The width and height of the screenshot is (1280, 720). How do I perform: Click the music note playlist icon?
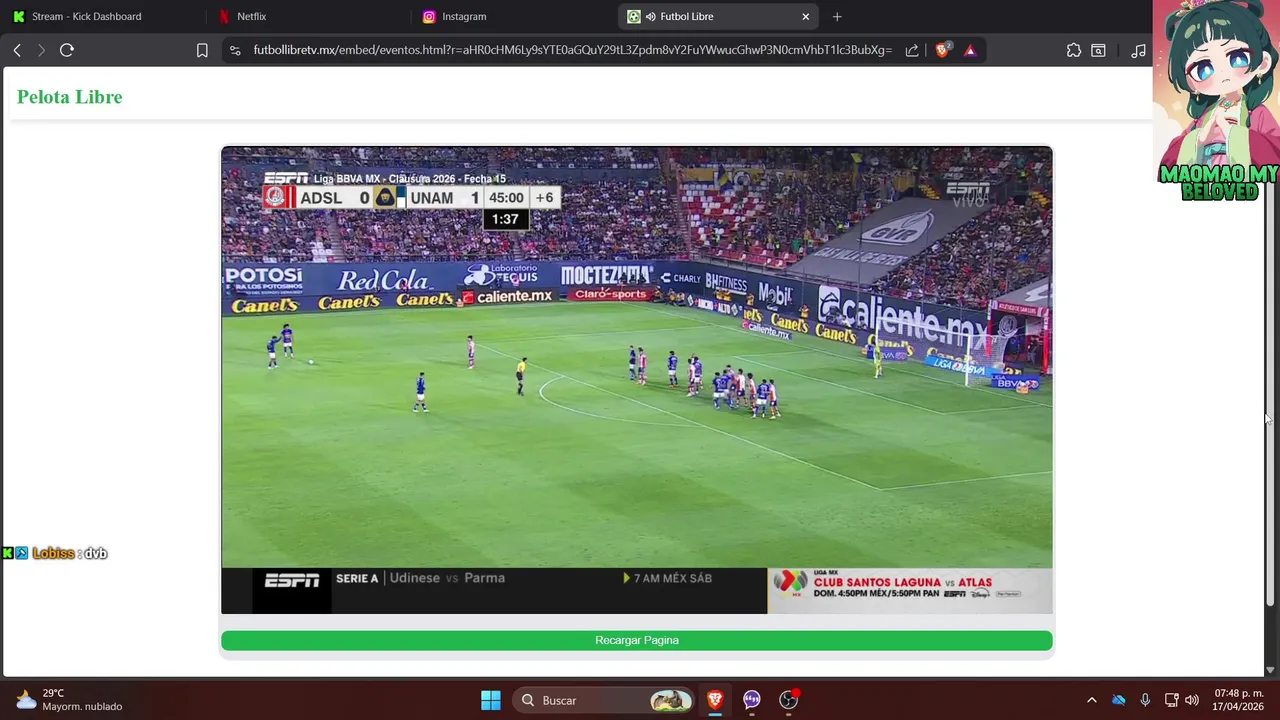click(x=1138, y=50)
